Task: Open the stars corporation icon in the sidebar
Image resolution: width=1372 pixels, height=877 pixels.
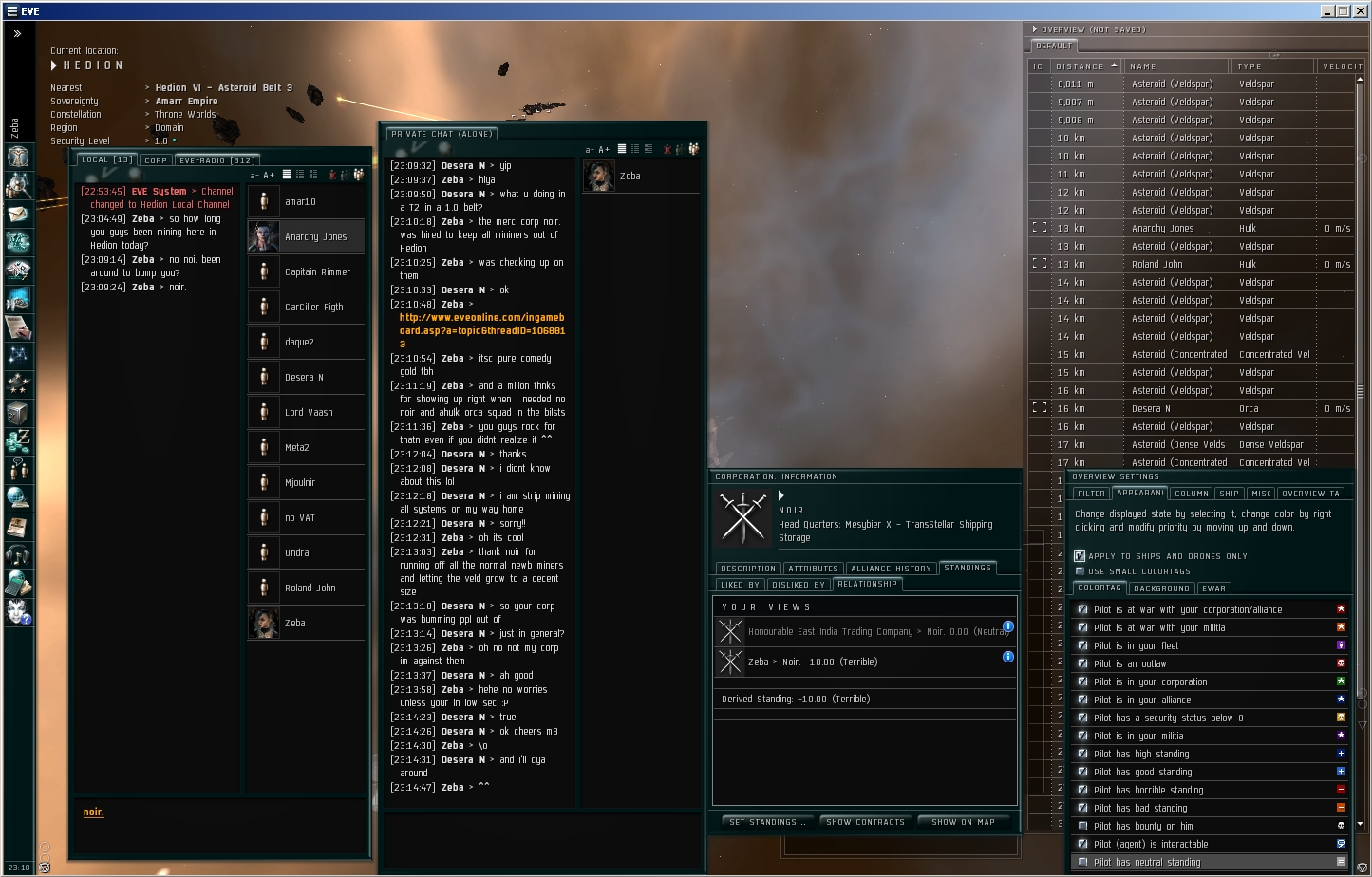Action: [x=18, y=384]
